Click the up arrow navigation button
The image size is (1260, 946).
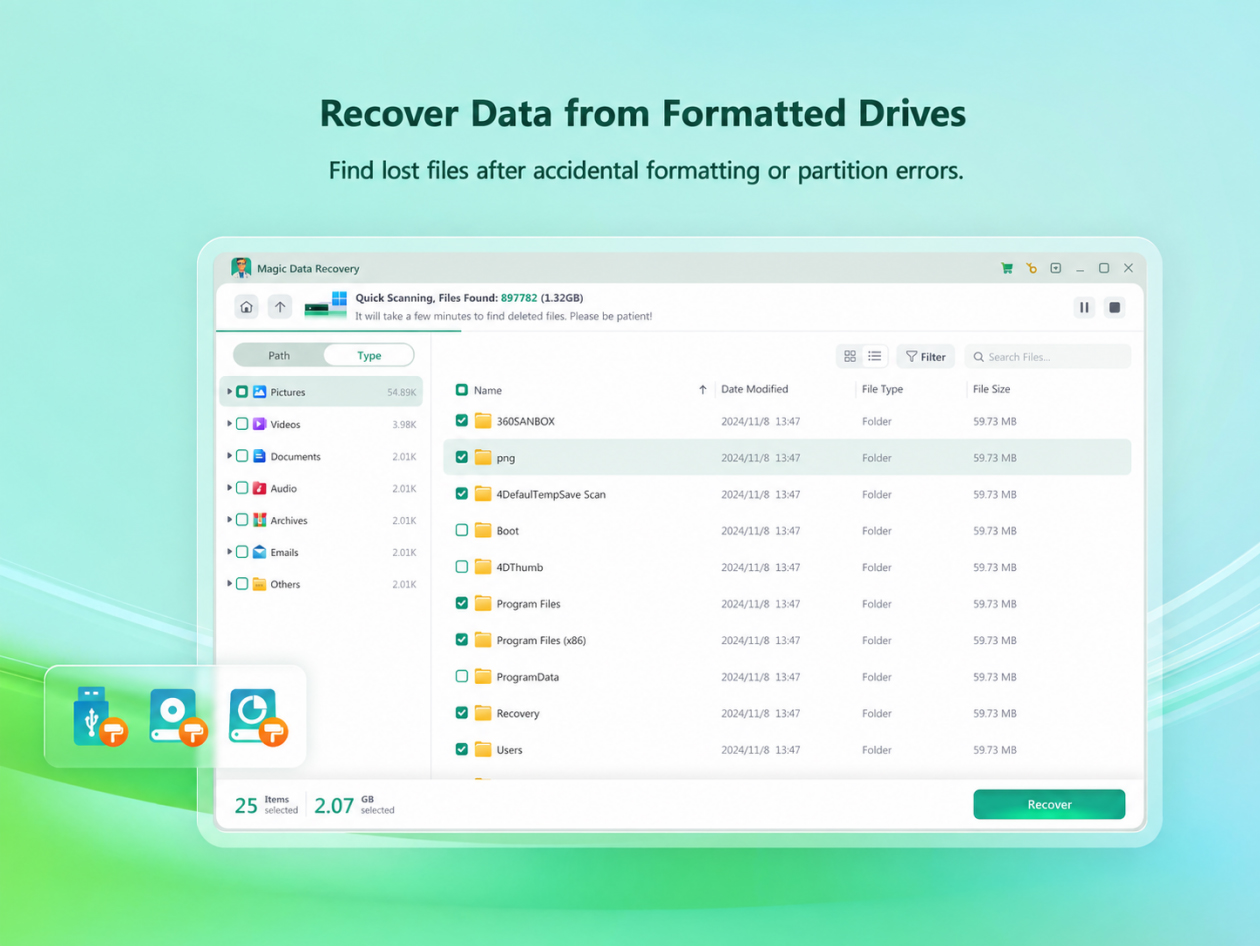click(x=280, y=307)
